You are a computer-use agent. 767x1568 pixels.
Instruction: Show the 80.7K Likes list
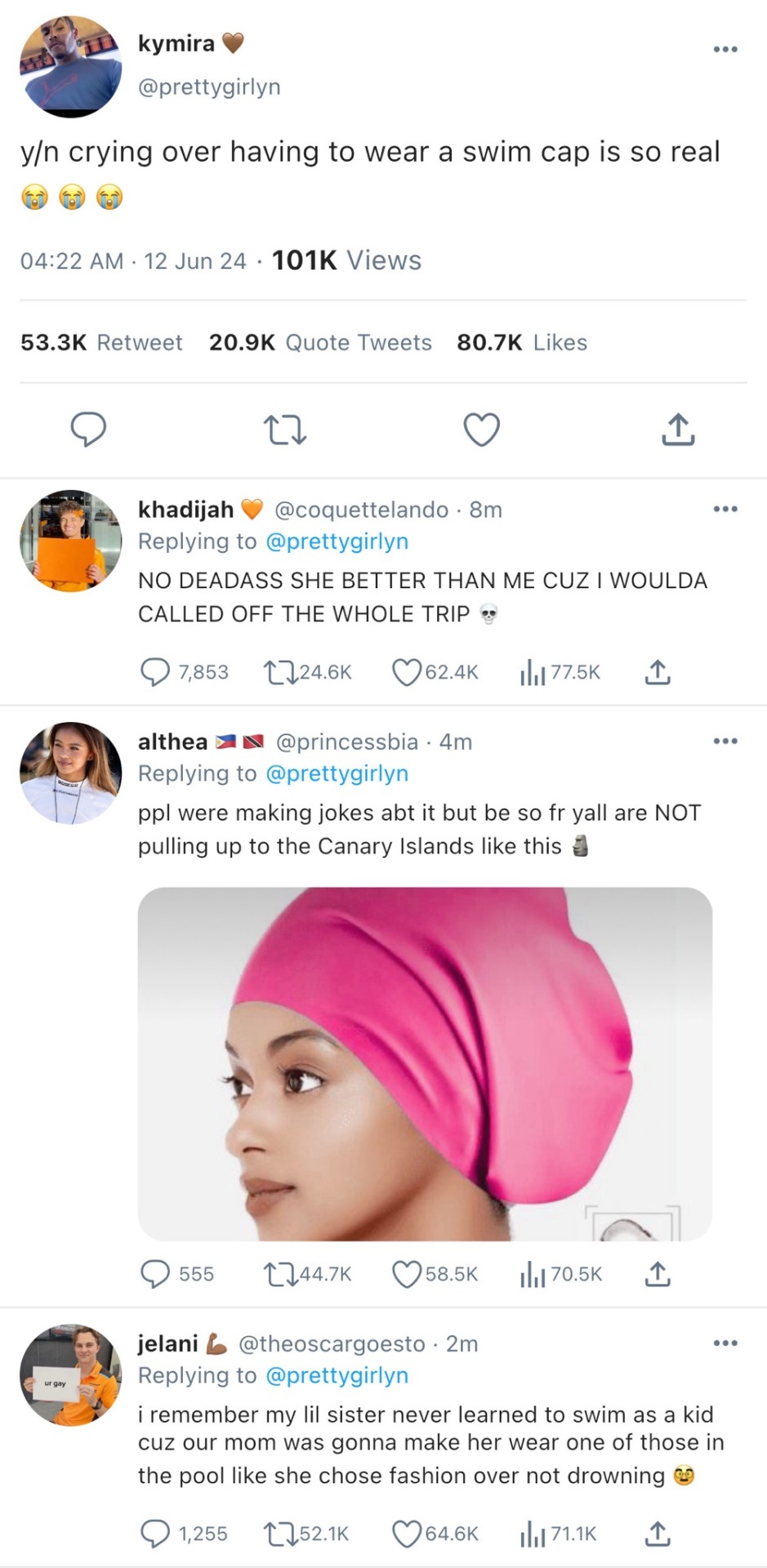pos(522,342)
